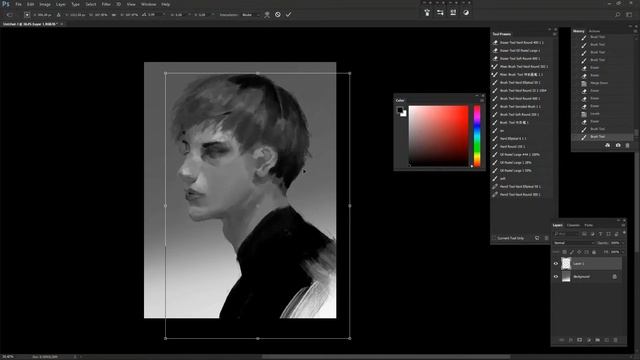Open the Color panel options menu
This screenshot has height=360, width=640.
click(482, 100)
